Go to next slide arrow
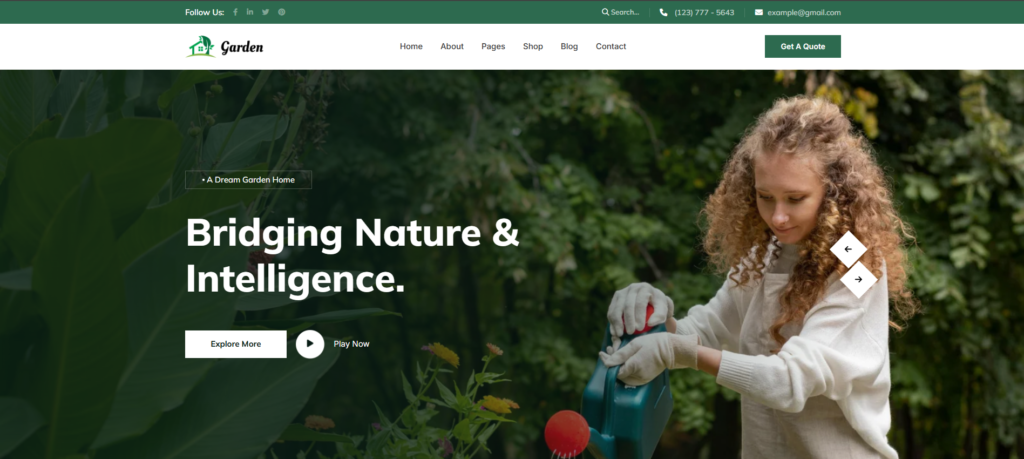The width and height of the screenshot is (1024, 459). (858, 279)
